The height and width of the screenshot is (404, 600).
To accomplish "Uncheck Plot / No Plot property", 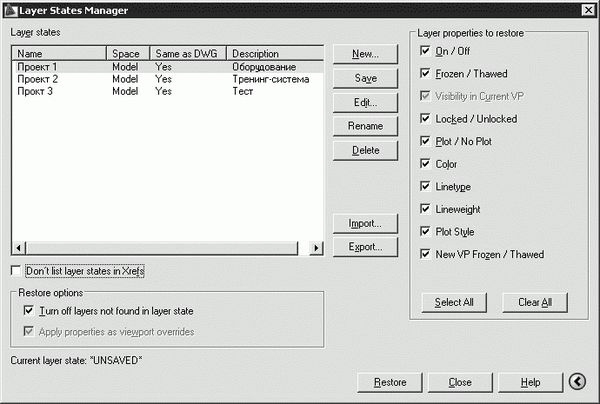I will (x=425, y=141).
